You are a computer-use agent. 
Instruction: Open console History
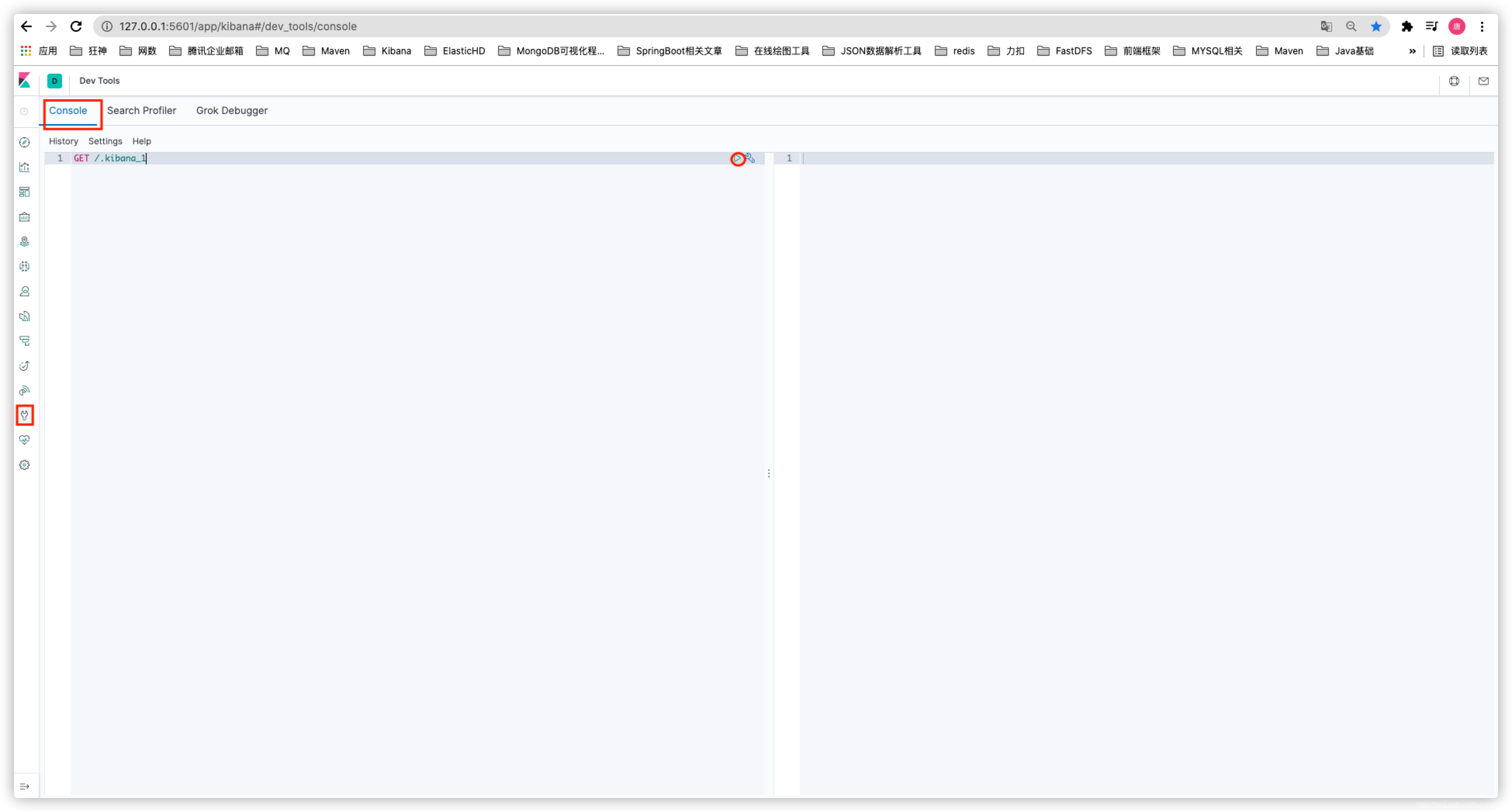point(63,142)
